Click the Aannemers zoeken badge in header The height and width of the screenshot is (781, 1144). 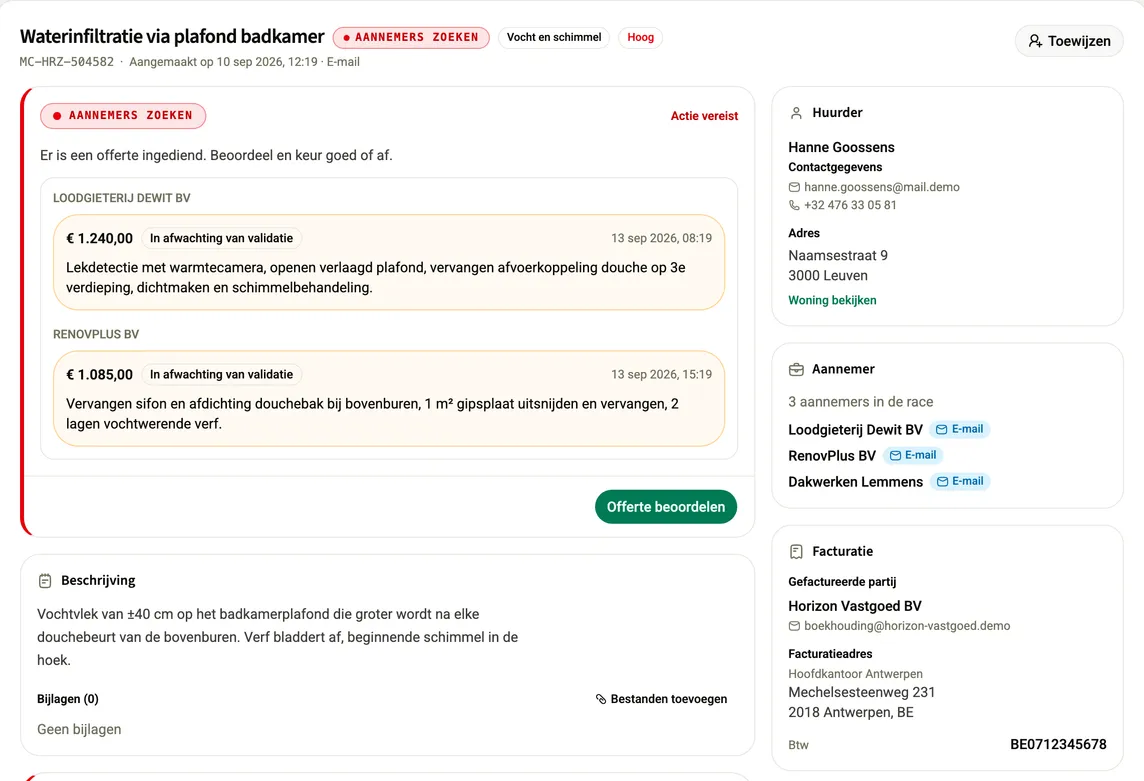[x=411, y=37]
